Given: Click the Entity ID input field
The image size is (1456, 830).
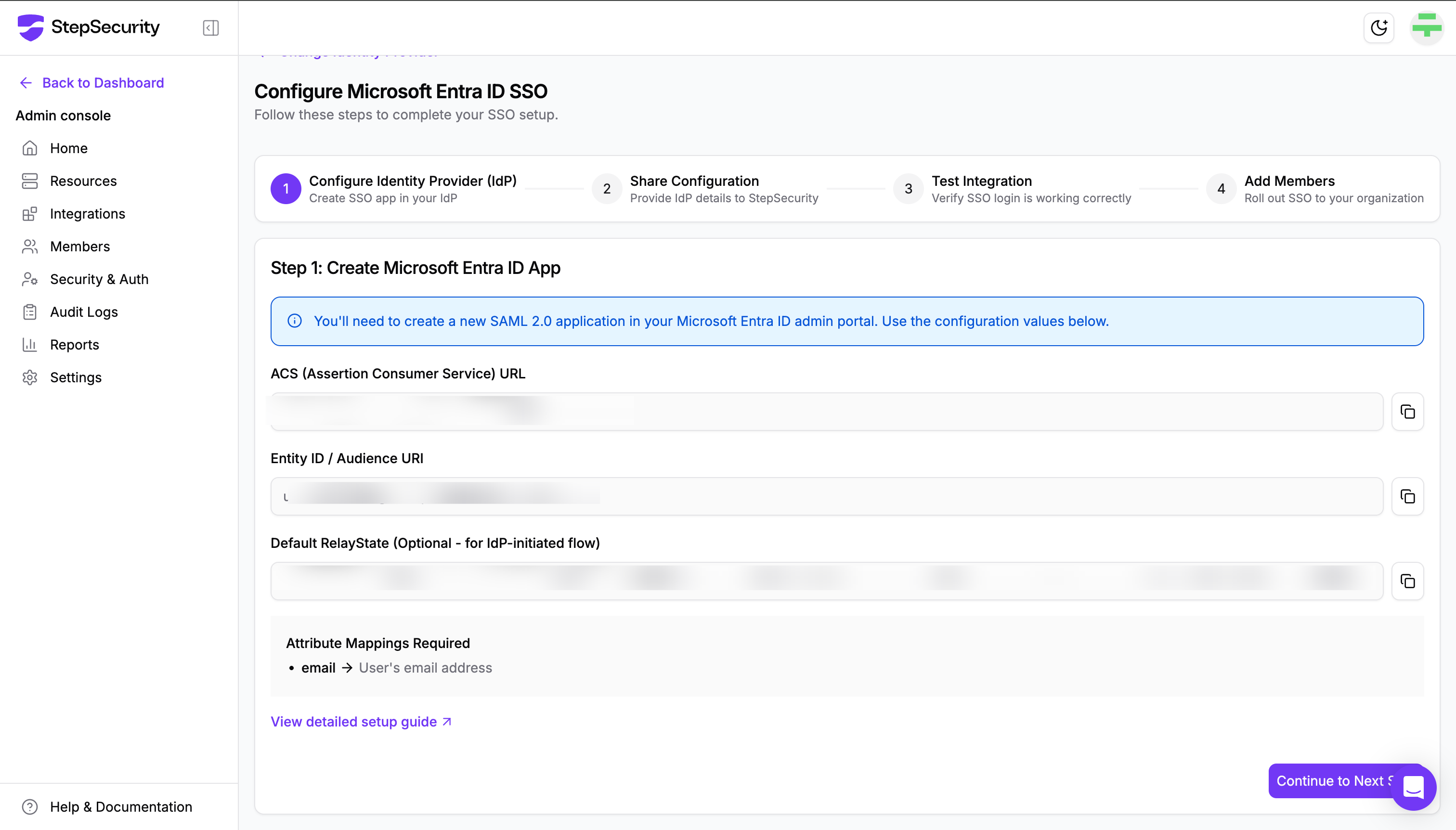Looking at the screenshot, I should click(827, 496).
